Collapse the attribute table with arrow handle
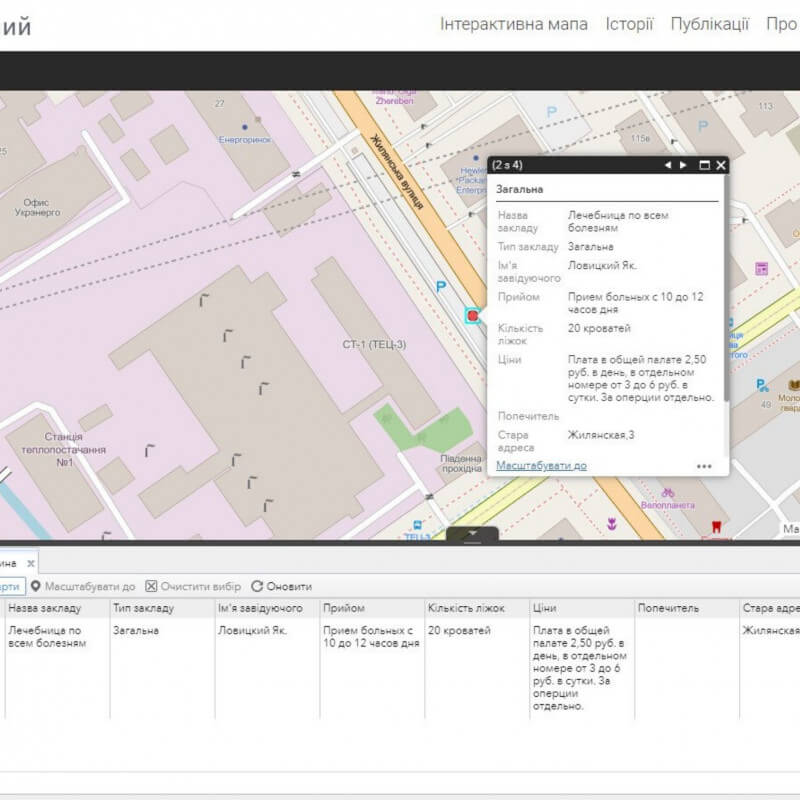The width and height of the screenshot is (800, 800). point(472,535)
